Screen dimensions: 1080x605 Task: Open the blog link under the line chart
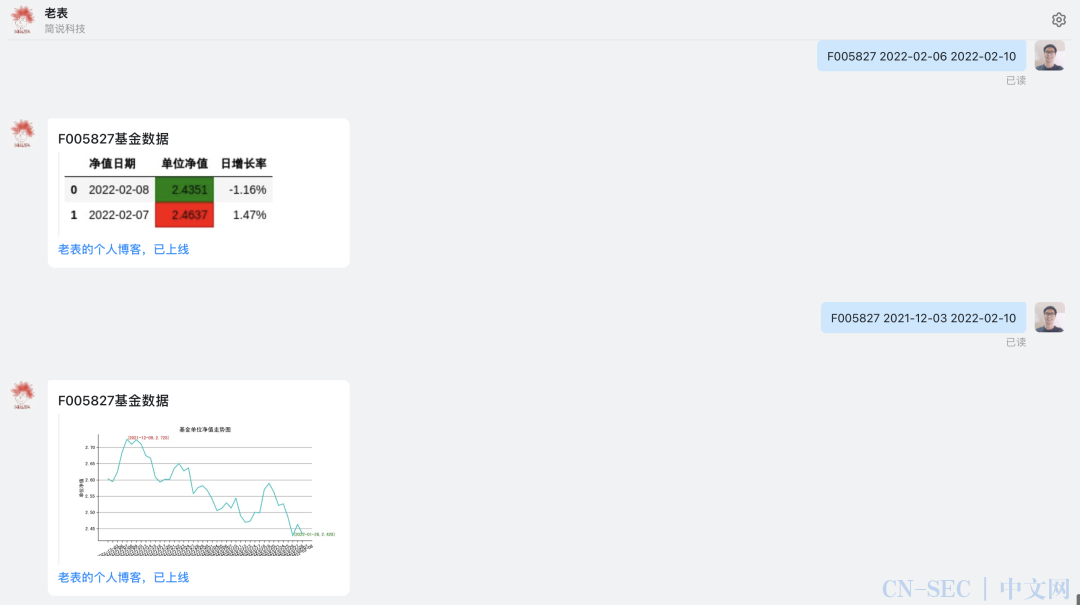pyautogui.click(x=123, y=577)
